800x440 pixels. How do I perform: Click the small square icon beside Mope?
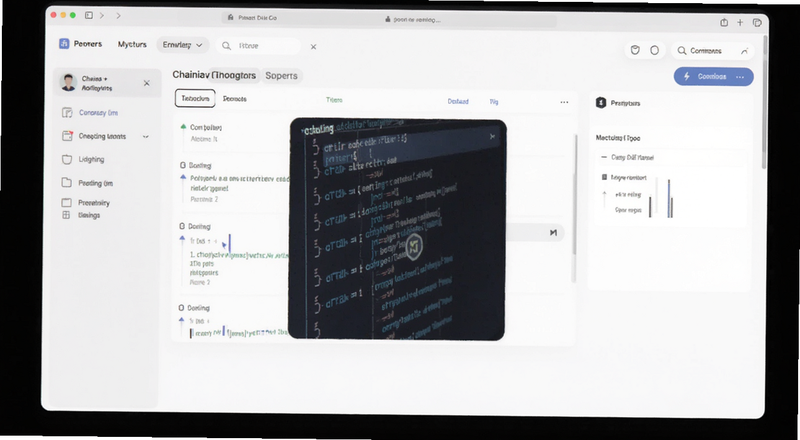point(605,177)
